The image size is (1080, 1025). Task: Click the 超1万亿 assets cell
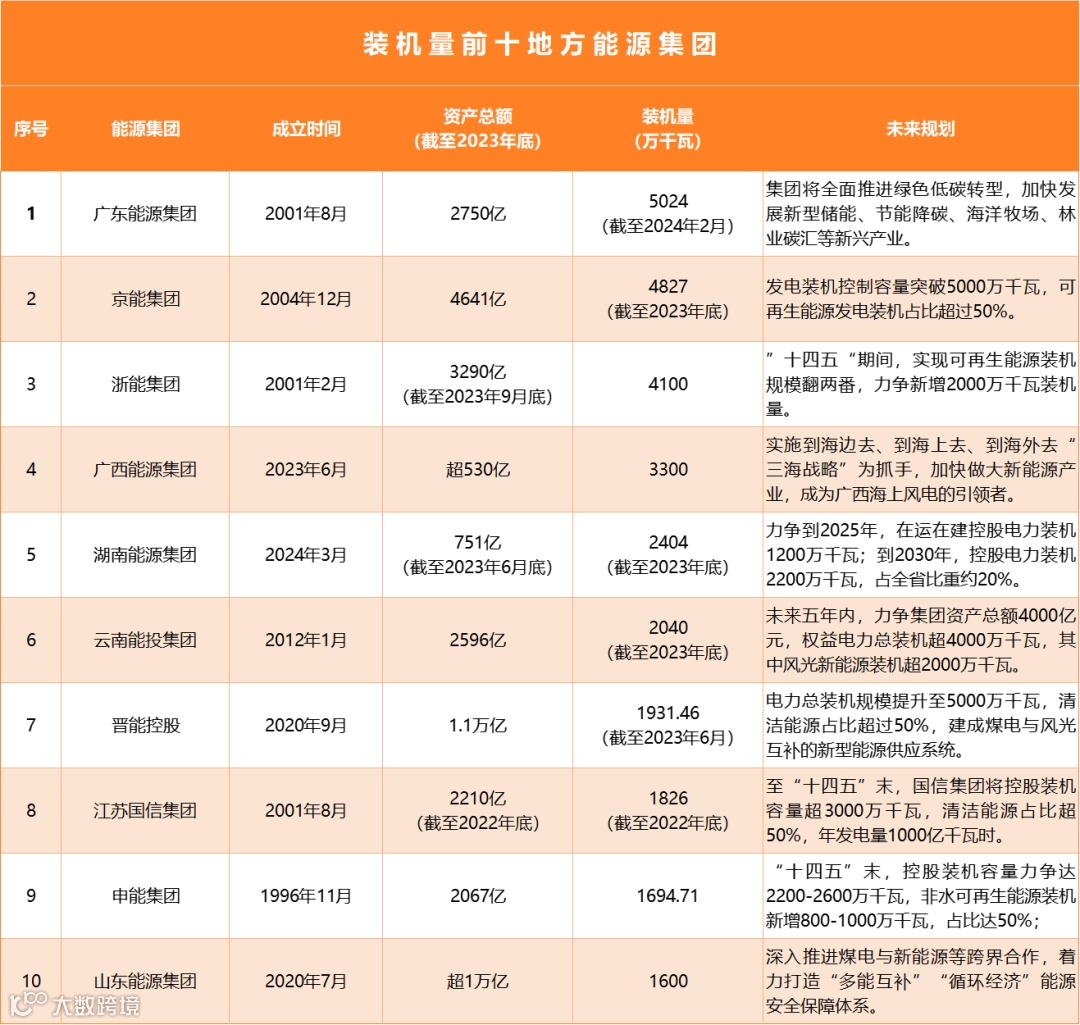(x=478, y=981)
